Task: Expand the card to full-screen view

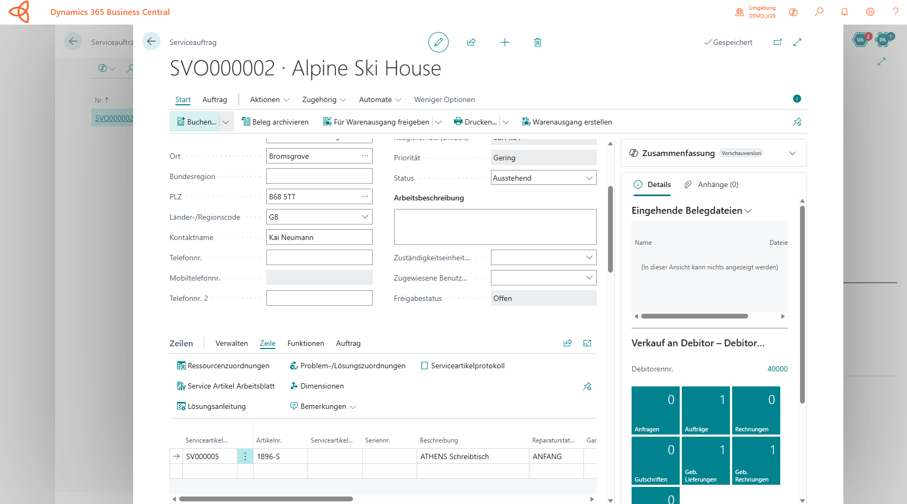Action: (x=797, y=42)
